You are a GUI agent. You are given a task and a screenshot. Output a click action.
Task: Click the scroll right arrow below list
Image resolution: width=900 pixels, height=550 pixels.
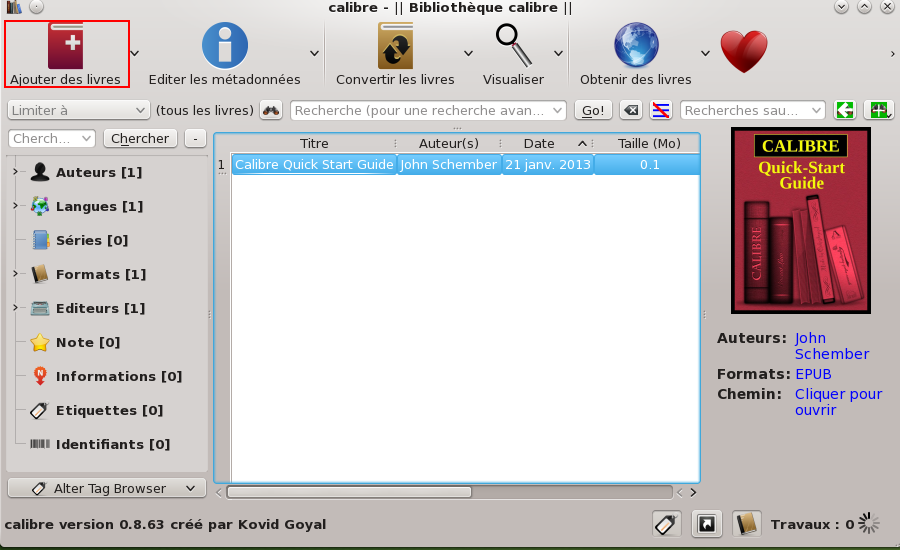point(693,493)
